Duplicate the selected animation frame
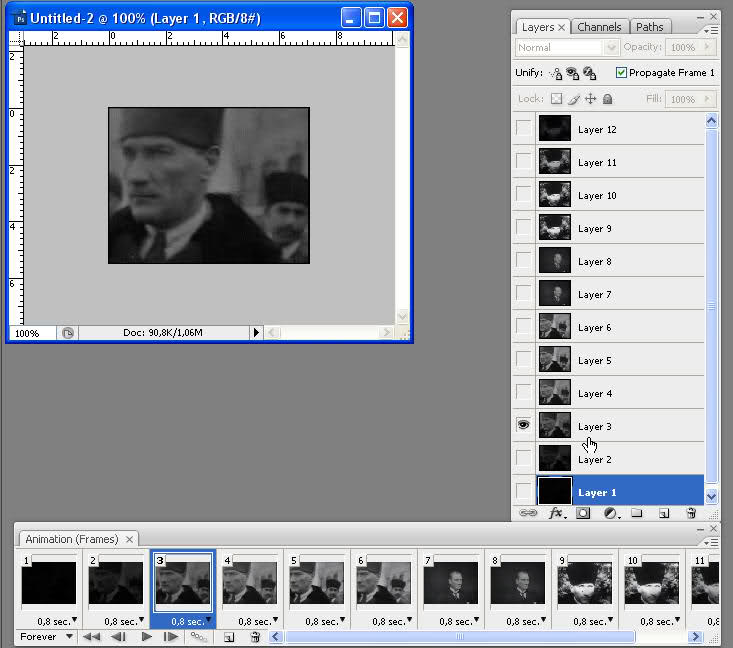Screen dimensions: 733x648 (x=229, y=636)
